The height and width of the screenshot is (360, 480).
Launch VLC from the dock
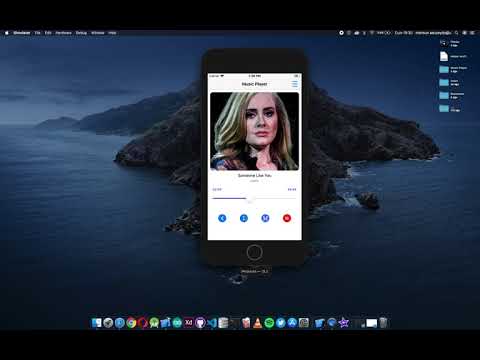tap(258, 323)
